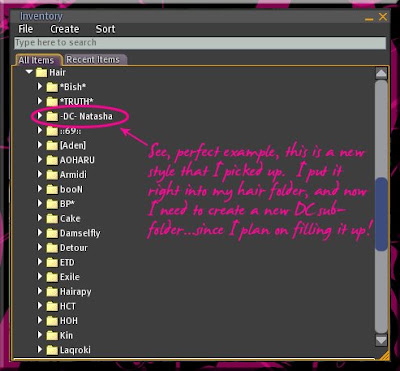The image size is (400, 371).
Task: Expand the HOH folder arrow
Action: click(x=40, y=321)
